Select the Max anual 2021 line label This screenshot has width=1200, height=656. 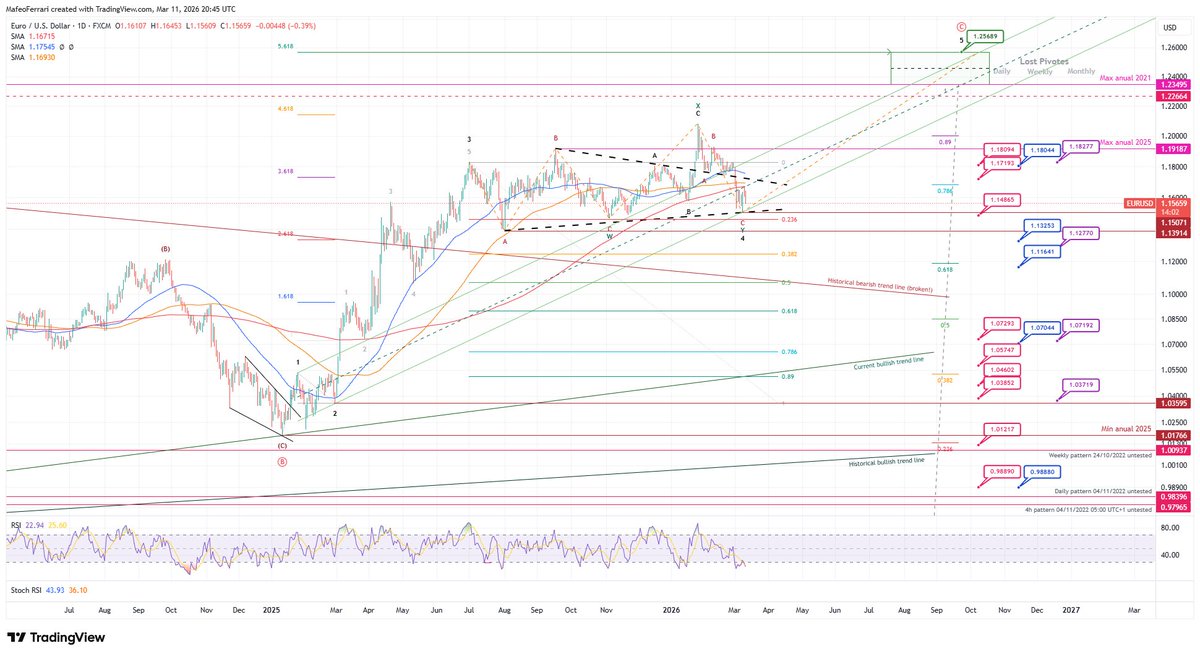point(1125,78)
